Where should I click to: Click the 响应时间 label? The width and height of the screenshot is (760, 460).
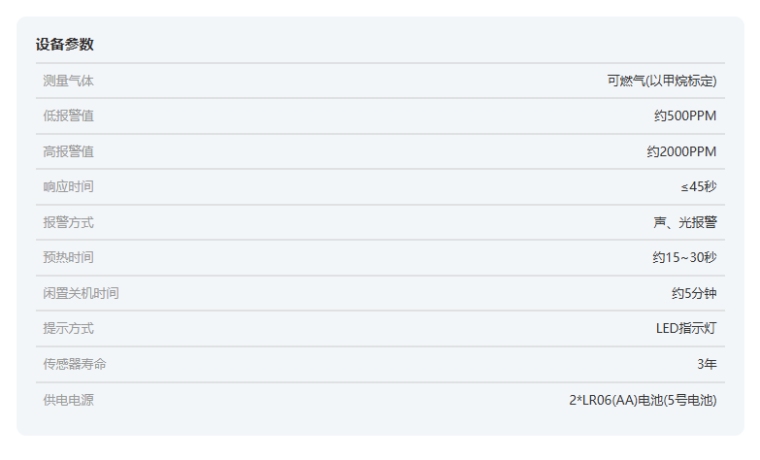pos(62,187)
